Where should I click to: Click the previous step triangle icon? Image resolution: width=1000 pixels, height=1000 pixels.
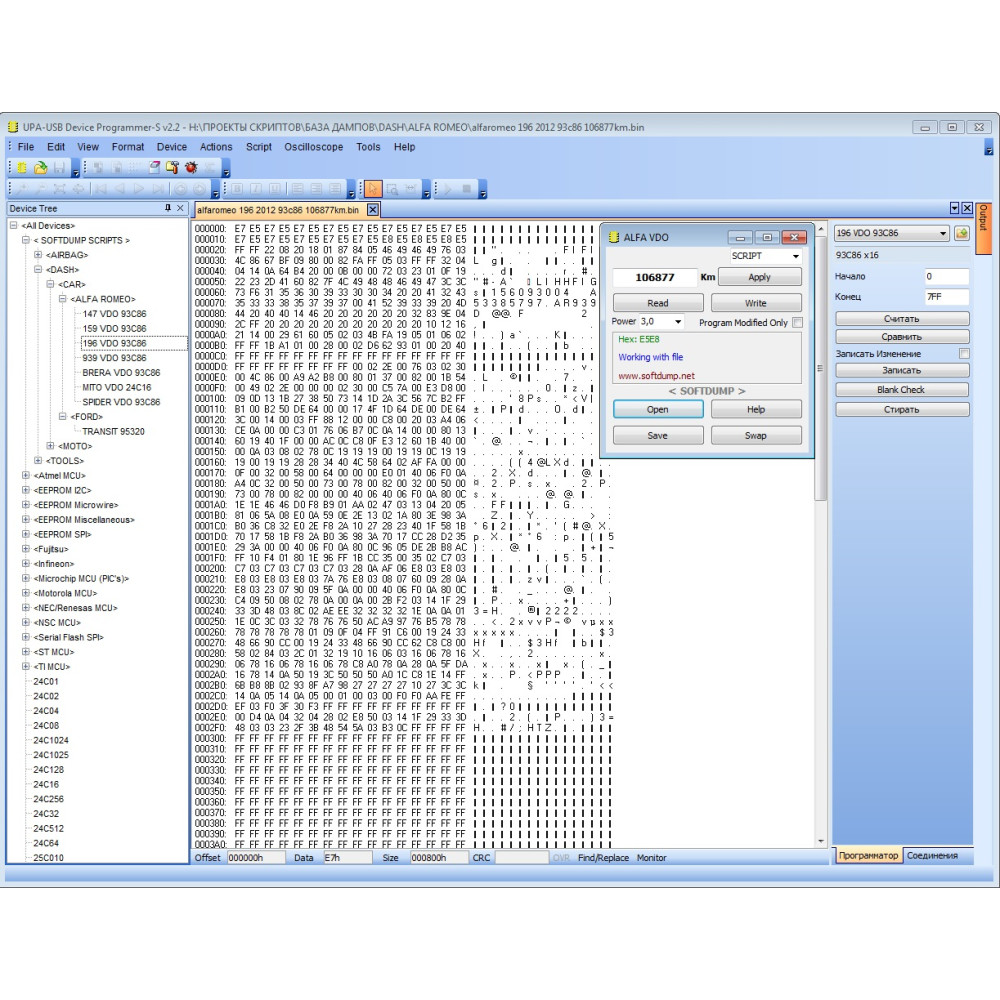[119, 189]
